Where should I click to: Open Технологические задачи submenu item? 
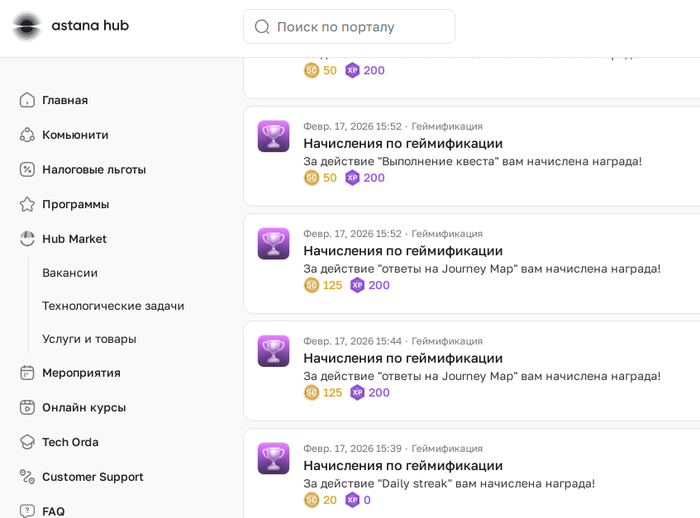tap(113, 306)
